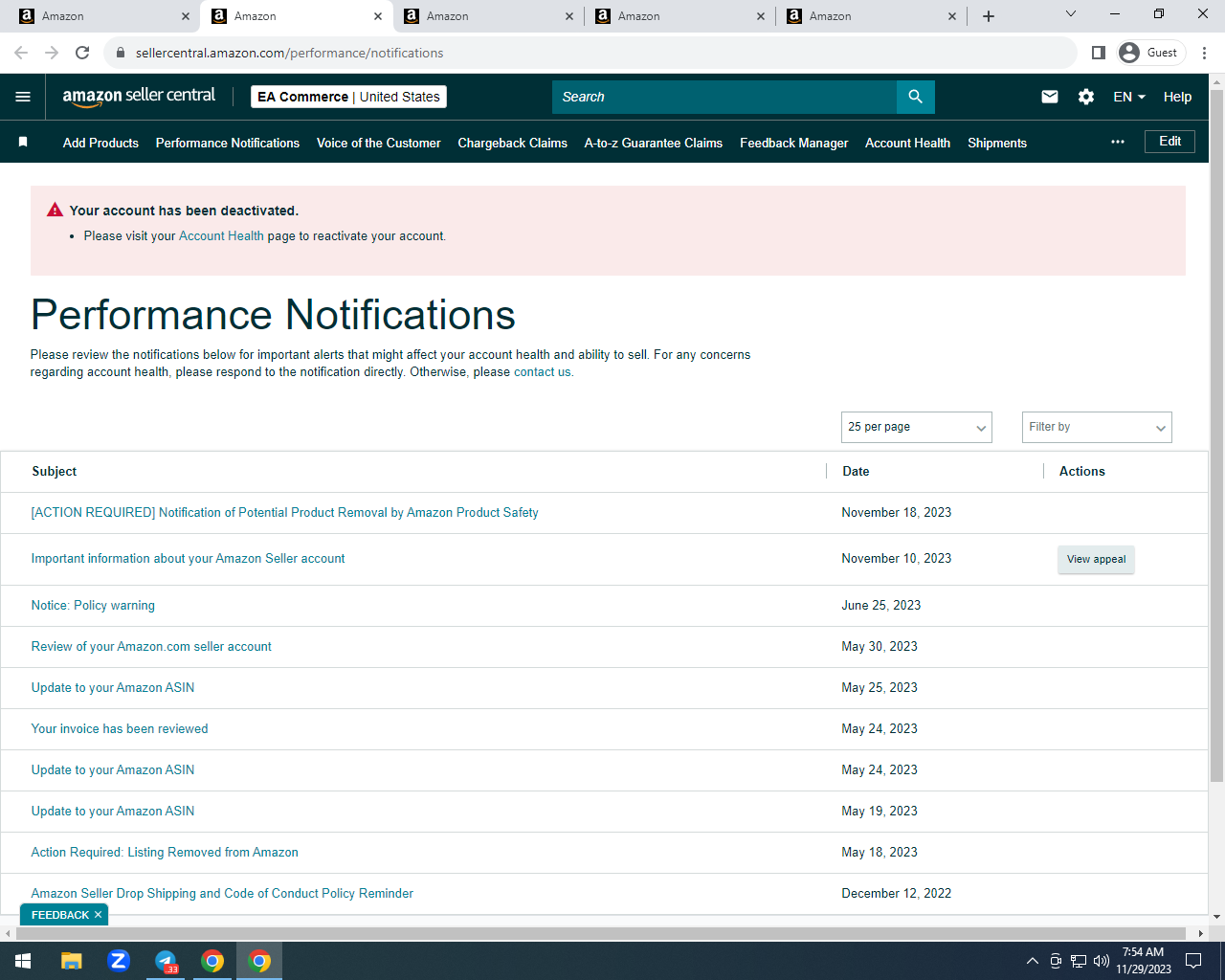
Task: Open Review of your Amazon.com seller account
Action: point(151,647)
